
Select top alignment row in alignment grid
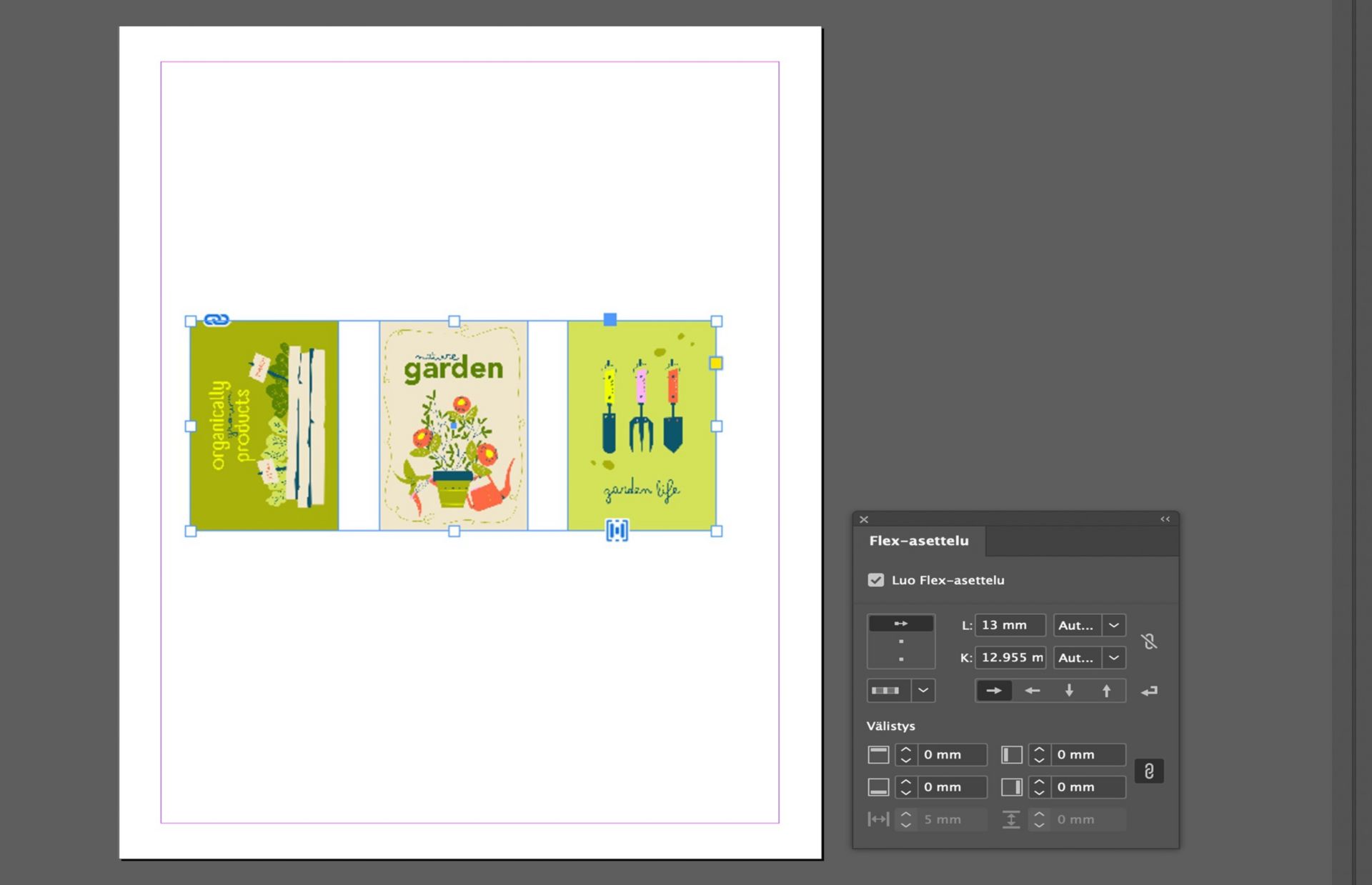(x=901, y=624)
